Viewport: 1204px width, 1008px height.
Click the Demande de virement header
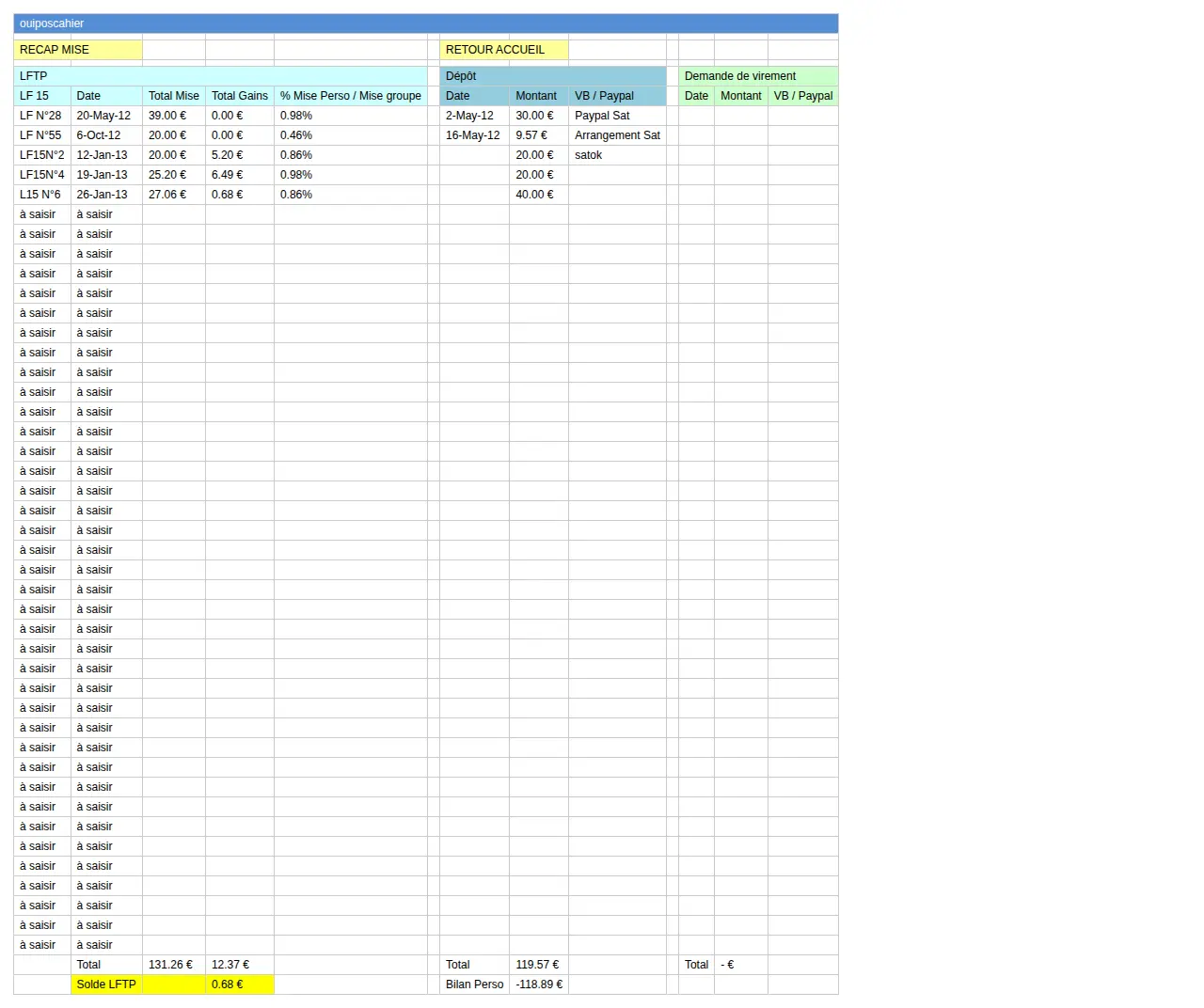pos(758,76)
